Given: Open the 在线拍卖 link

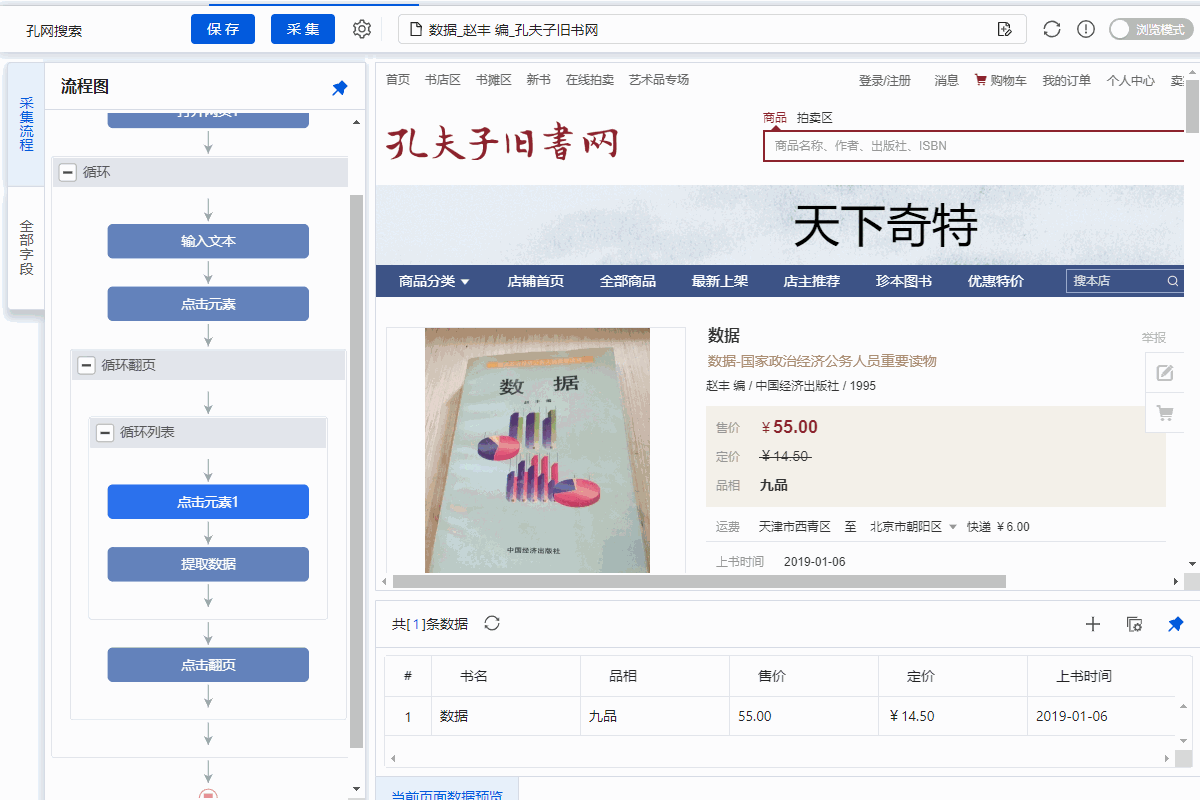Looking at the screenshot, I should pos(590,80).
